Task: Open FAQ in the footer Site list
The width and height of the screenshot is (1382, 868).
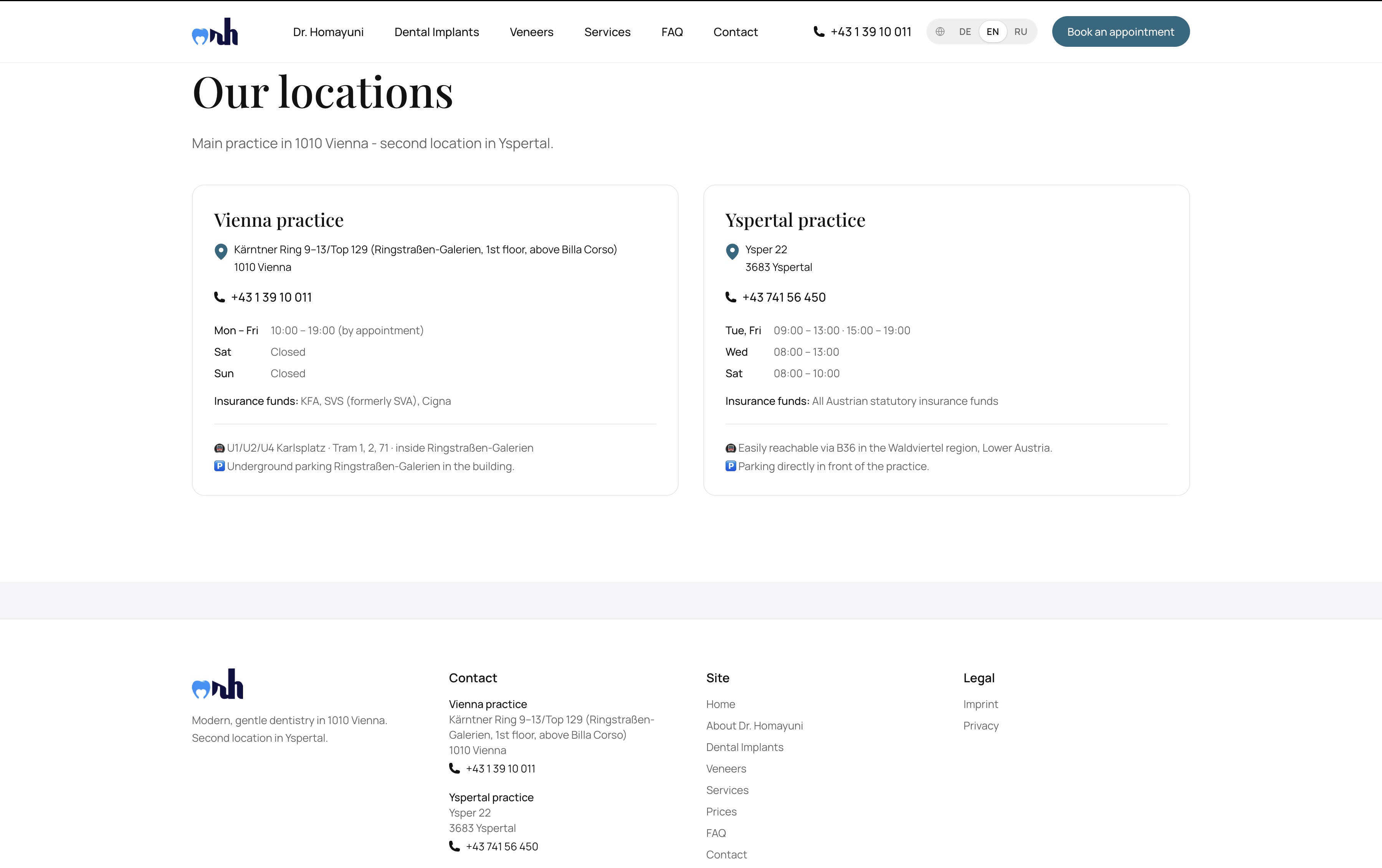Action: pos(716,833)
